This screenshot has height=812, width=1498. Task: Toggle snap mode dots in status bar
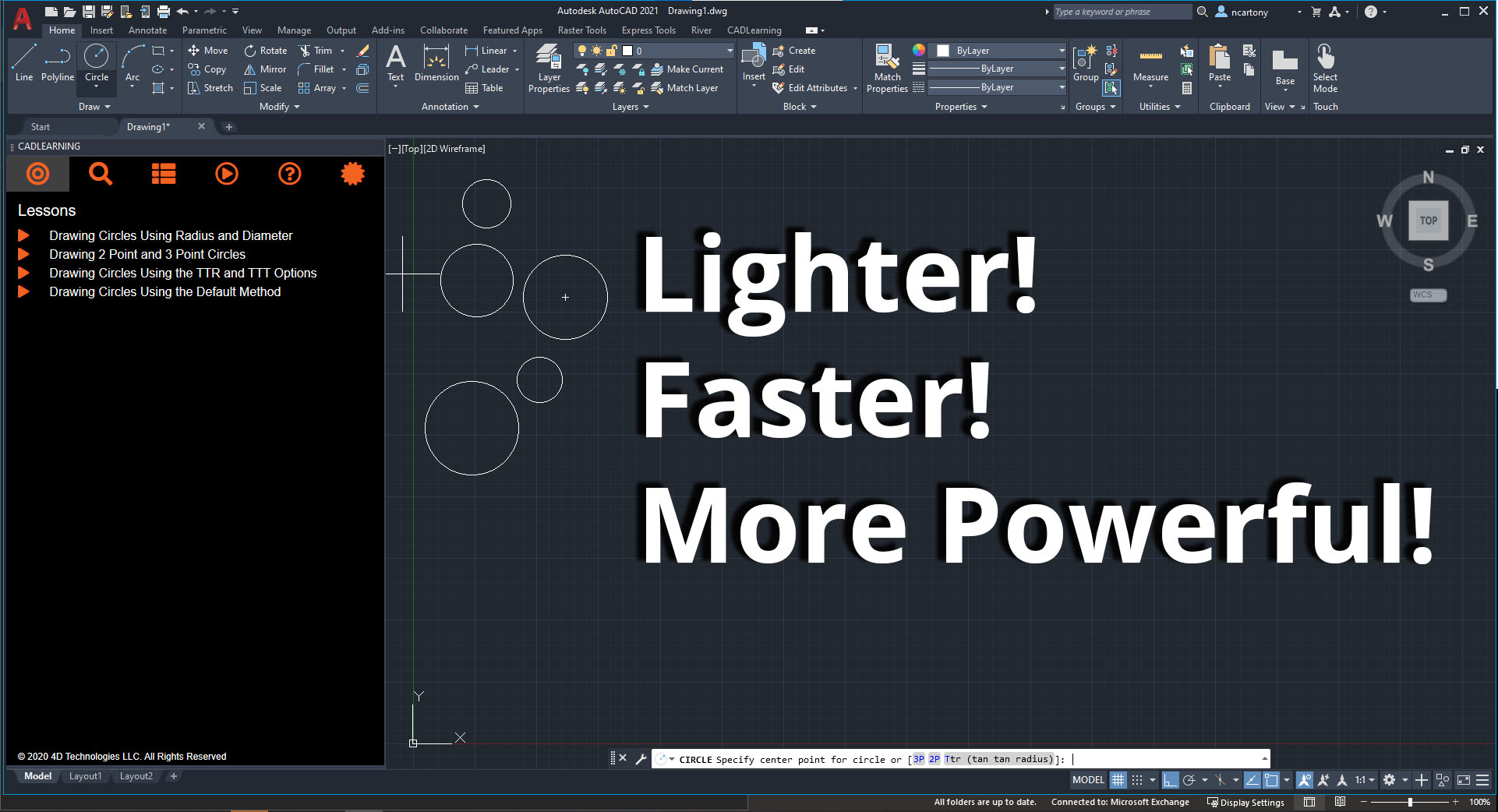(x=1137, y=780)
